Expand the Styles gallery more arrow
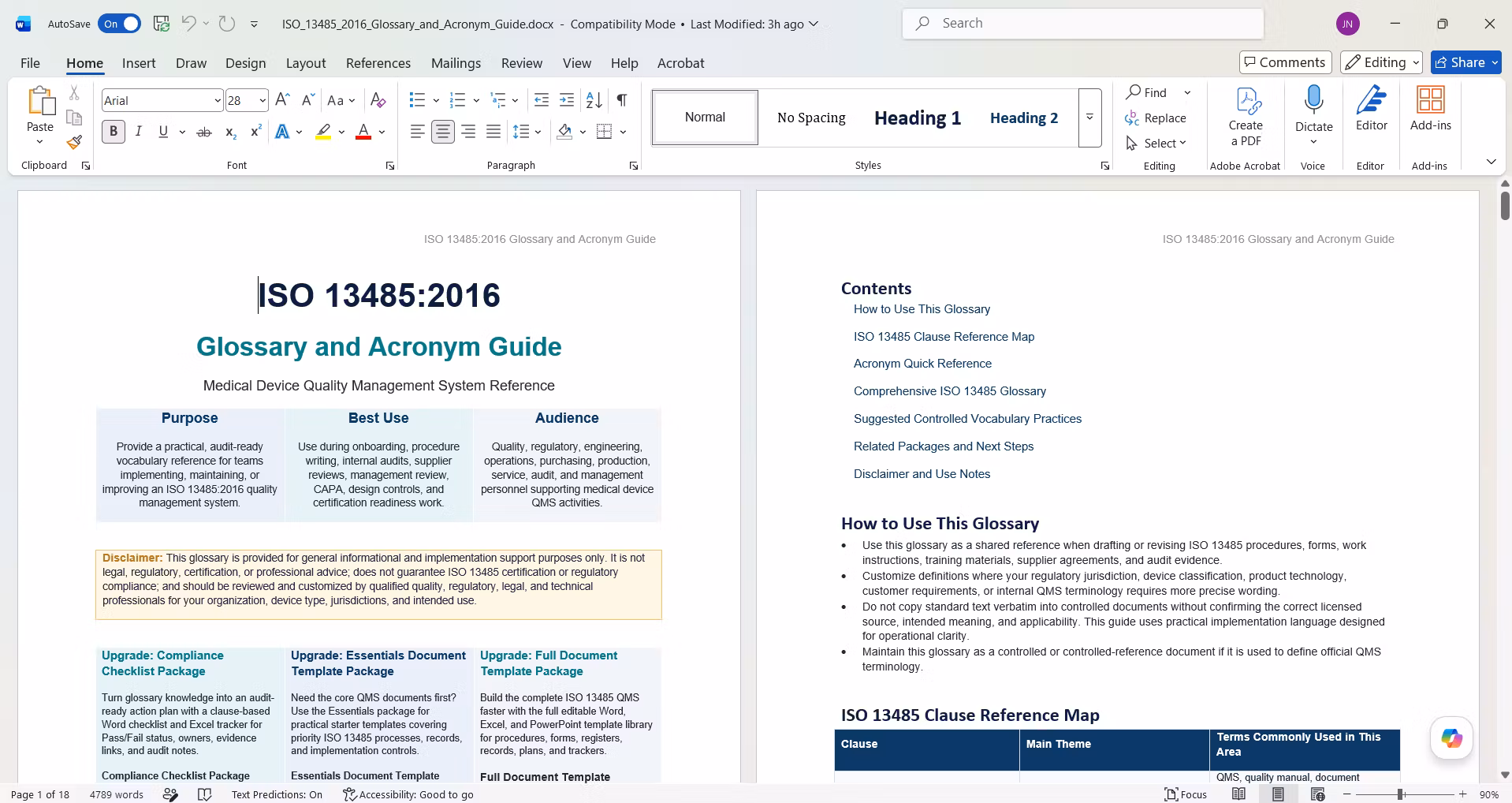The image size is (1512, 803). coord(1089,118)
